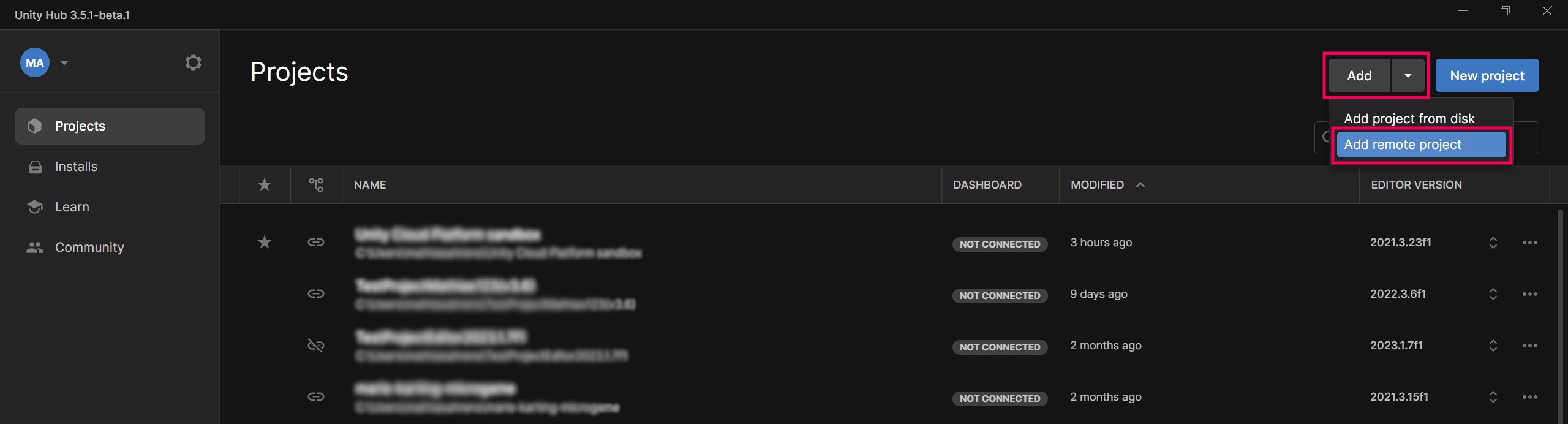Click the cloud connection column header icon

click(316, 184)
